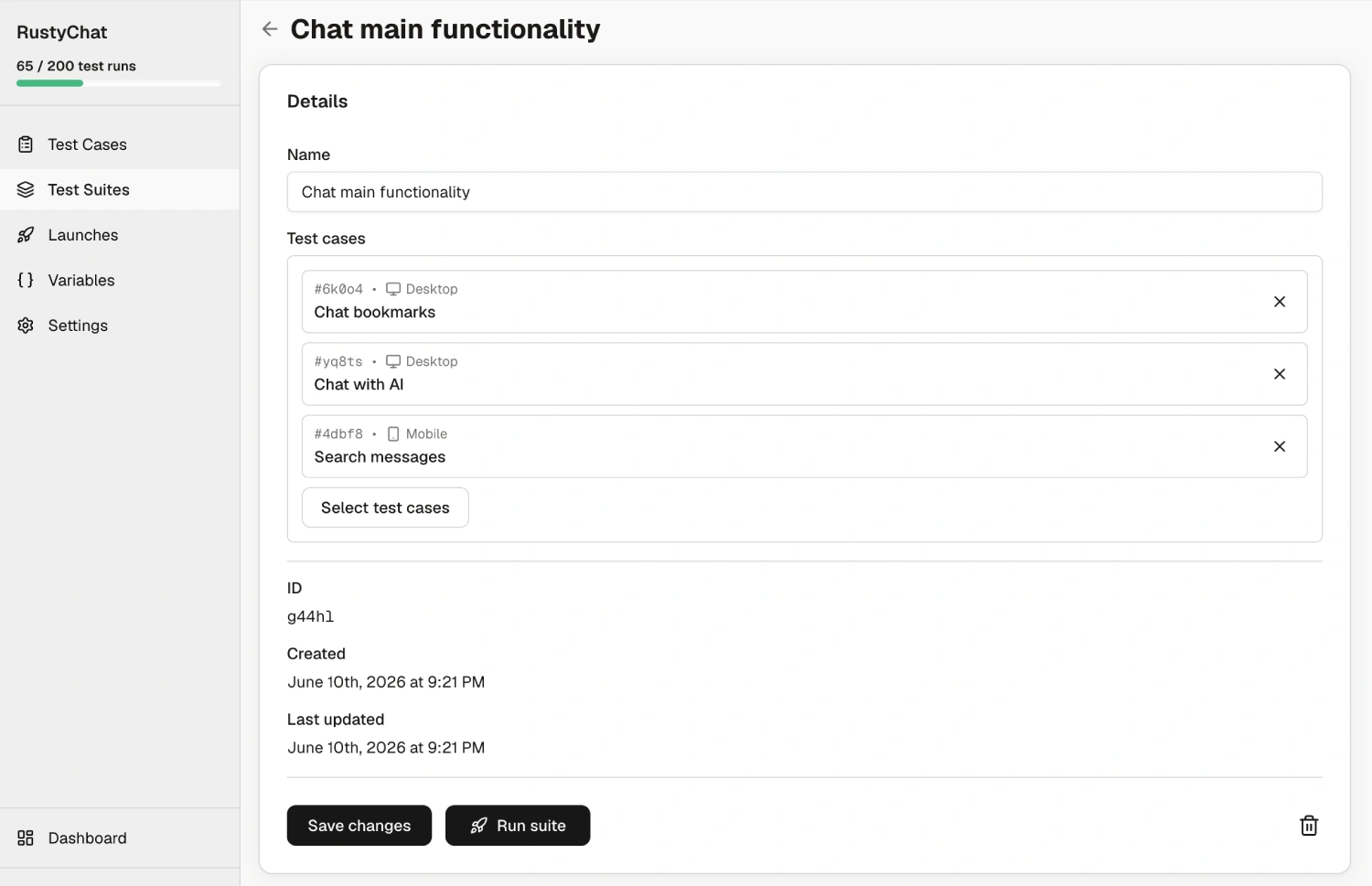Viewport: 1372px width, 886px height.
Task: Remove Search messages test case
Action: click(x=1280, y=446)
